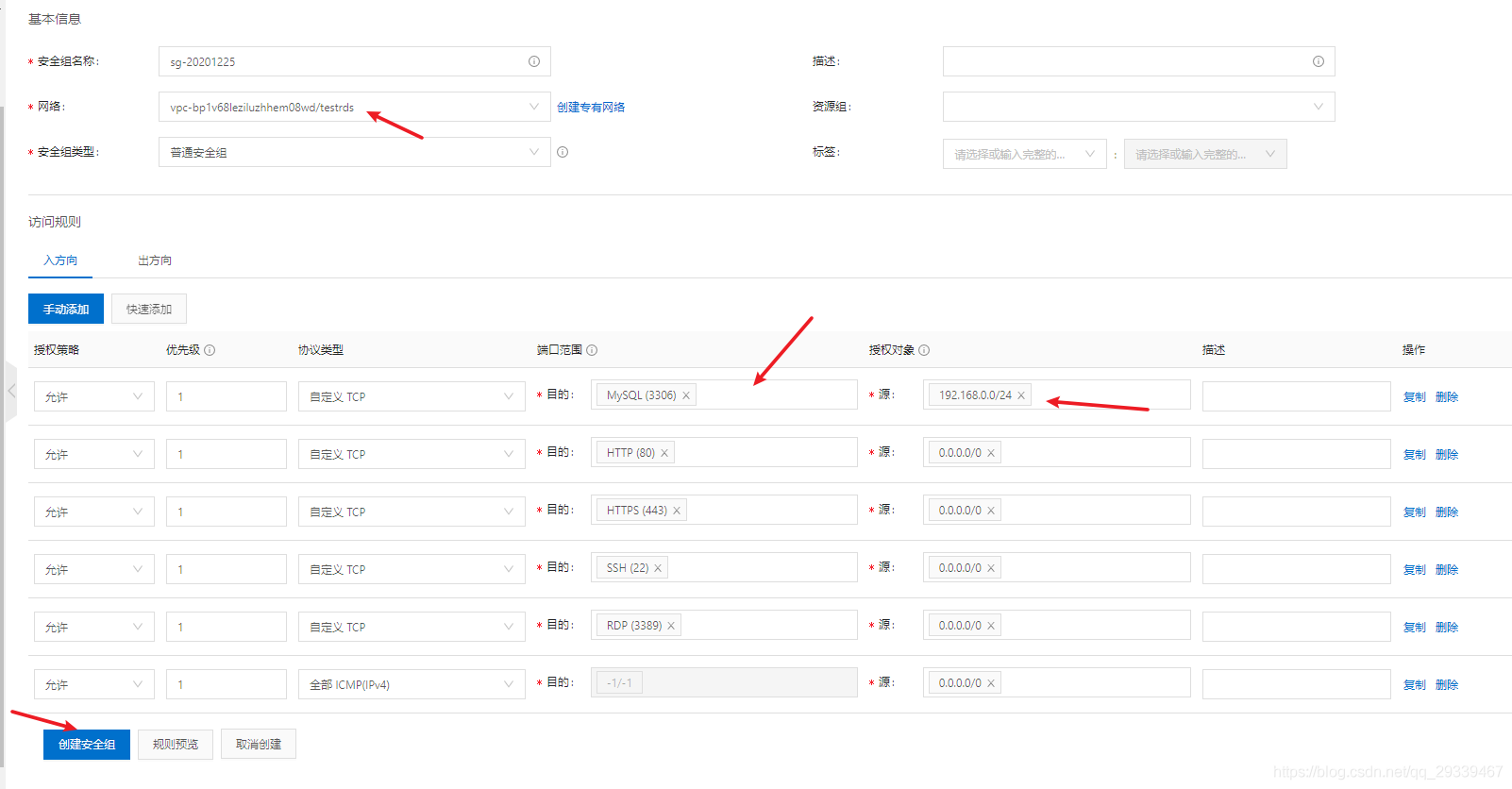This screenshot has height=789, width=1512.
Task: Click 复制 in RDP rule row
Action: [x=1415, y=627]
